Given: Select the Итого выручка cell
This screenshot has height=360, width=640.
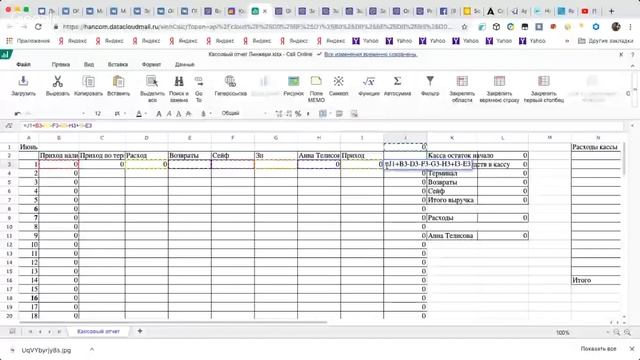Looking at the screenshot, I should [x=451, y=200].
